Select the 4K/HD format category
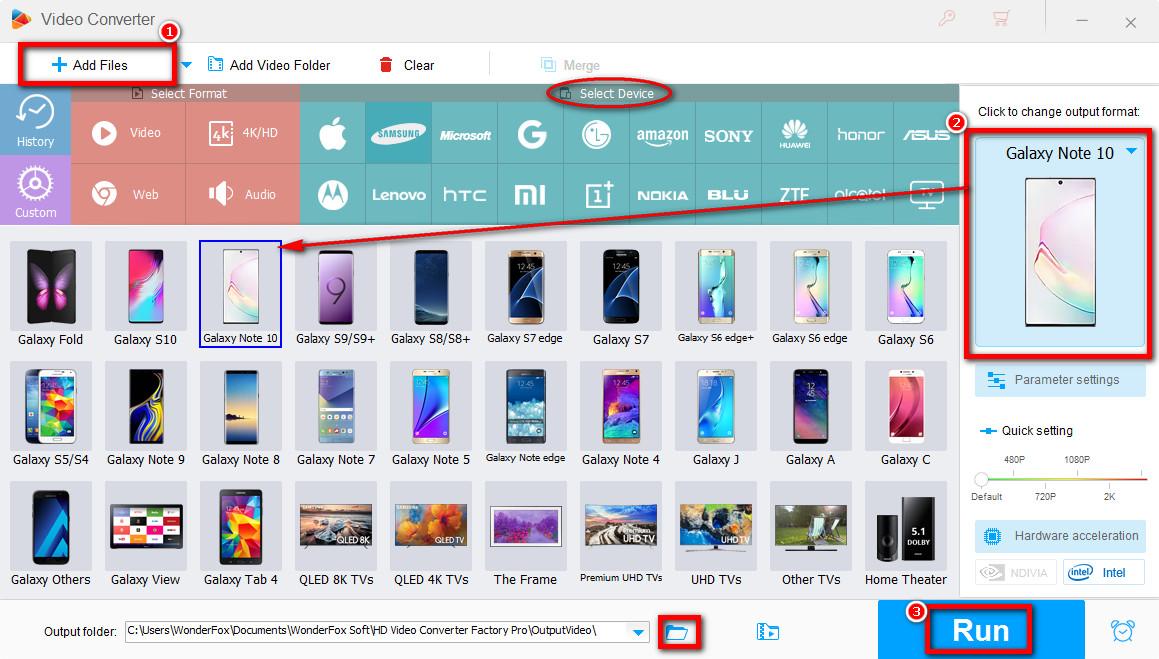This screenshot has width=1159, height=659. point(243,133)
